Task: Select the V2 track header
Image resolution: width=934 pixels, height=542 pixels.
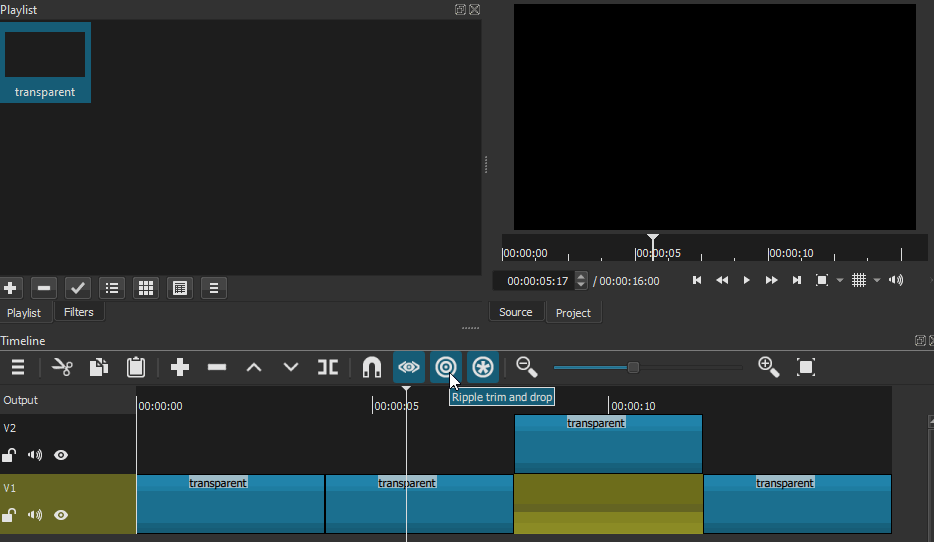Action: click(x=68, y=444)
